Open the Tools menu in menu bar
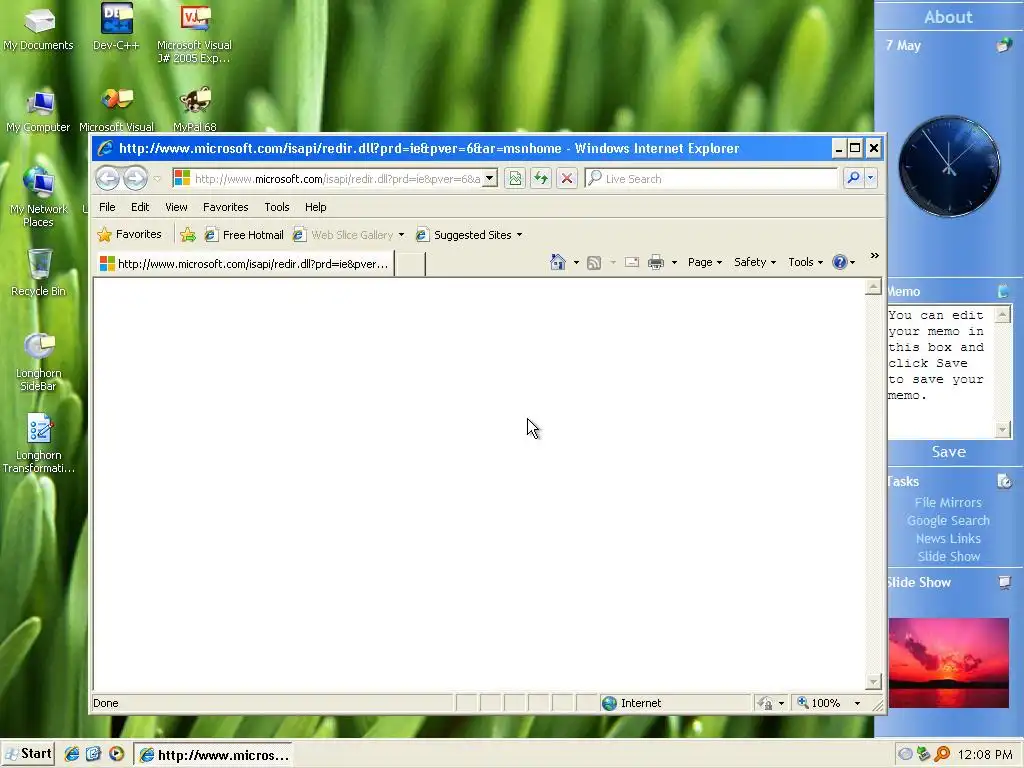 pos(277,207)
